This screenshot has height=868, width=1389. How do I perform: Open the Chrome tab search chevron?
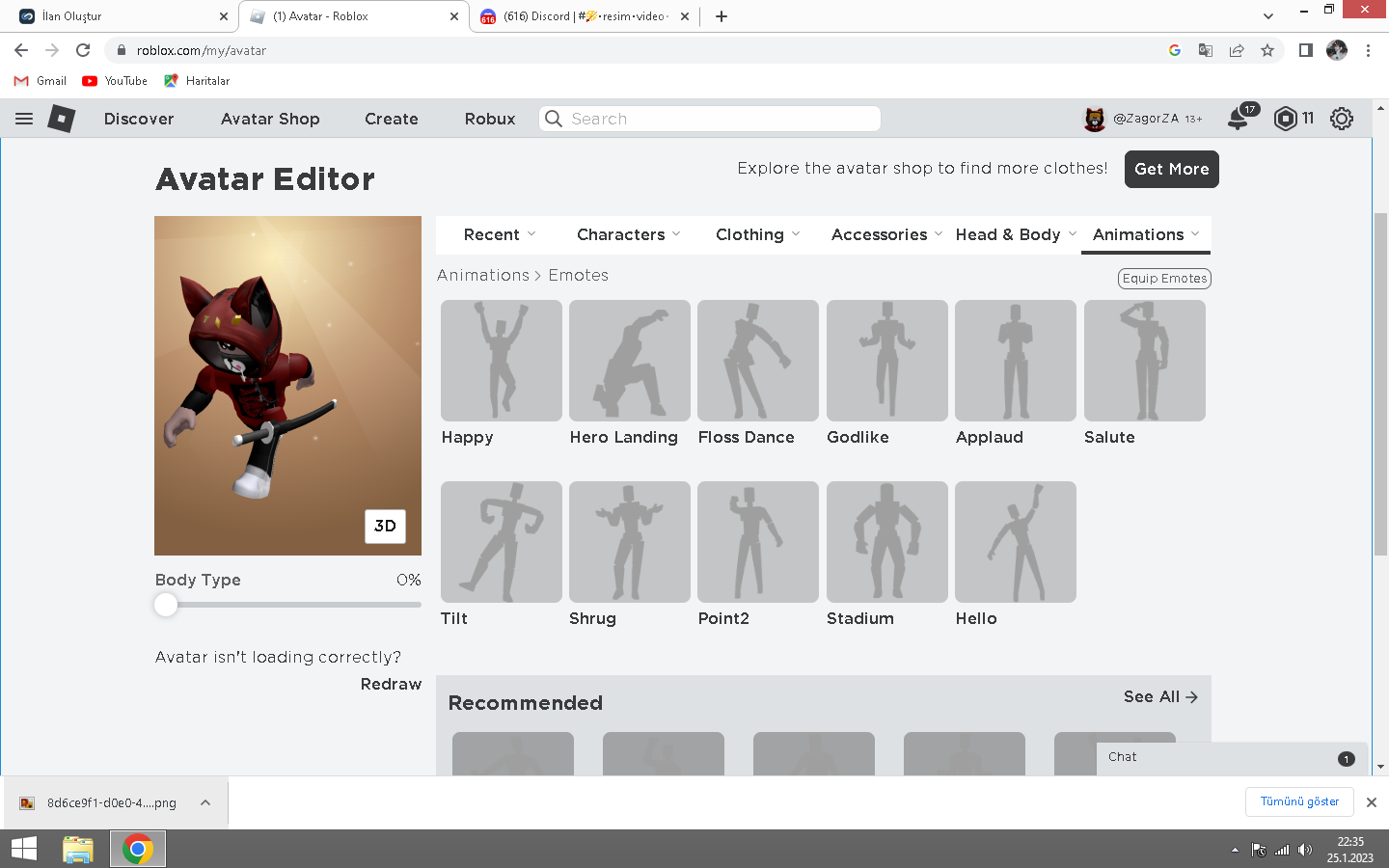[x=1268, y=16]
